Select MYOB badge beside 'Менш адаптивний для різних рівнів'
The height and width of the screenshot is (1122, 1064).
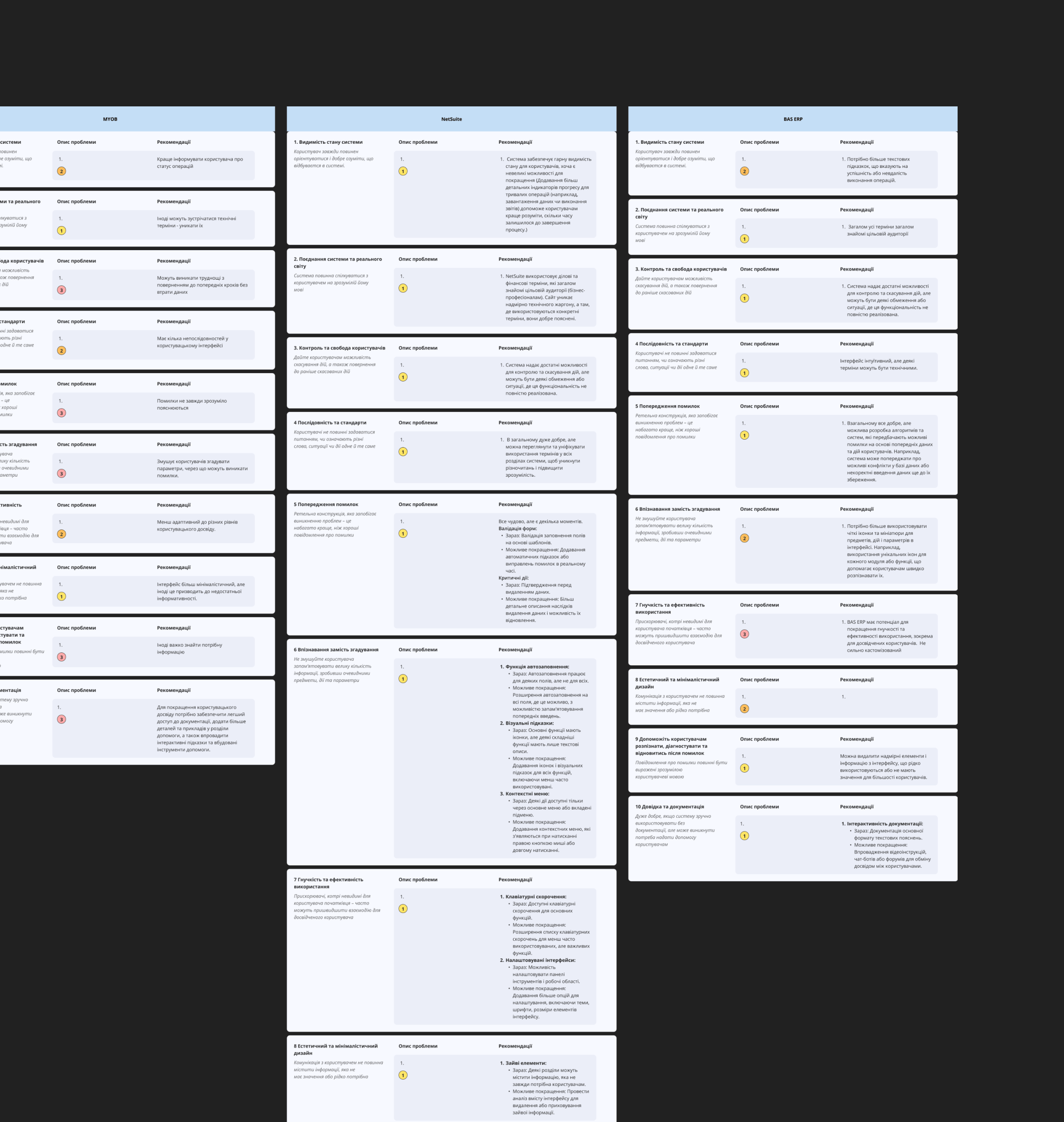click(61, 535)
